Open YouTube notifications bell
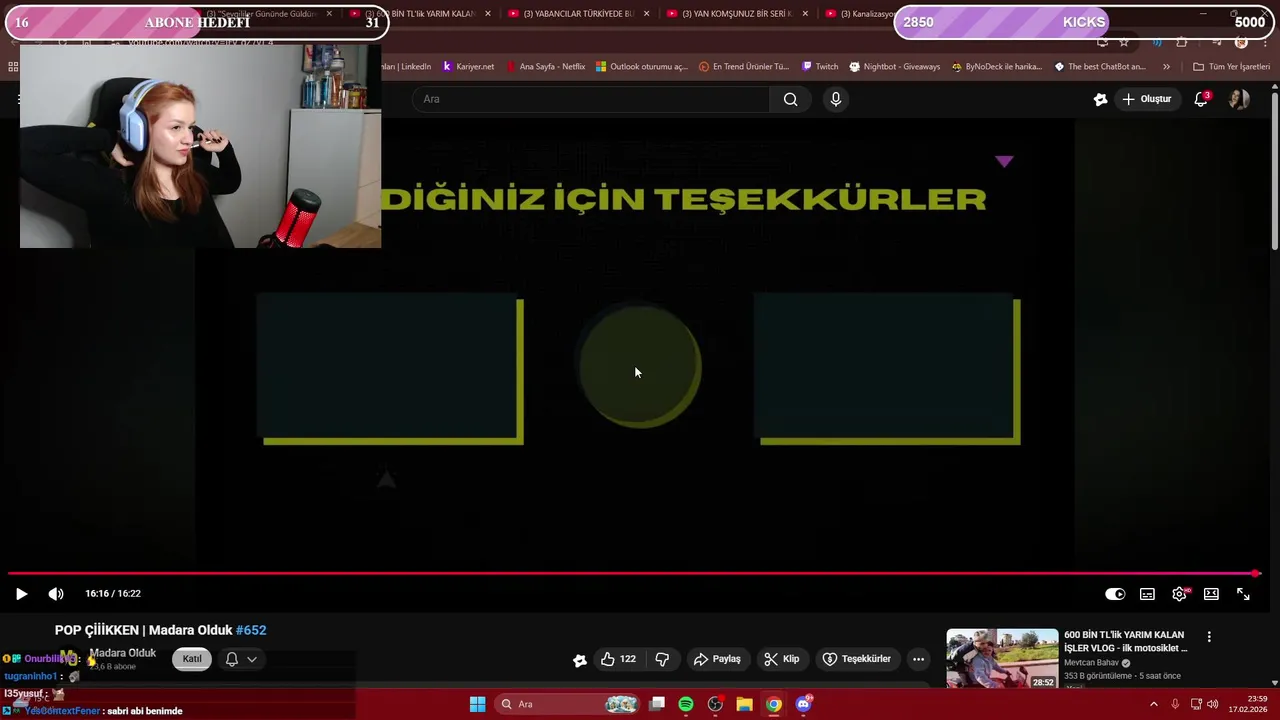 [x=1201, y=99]
